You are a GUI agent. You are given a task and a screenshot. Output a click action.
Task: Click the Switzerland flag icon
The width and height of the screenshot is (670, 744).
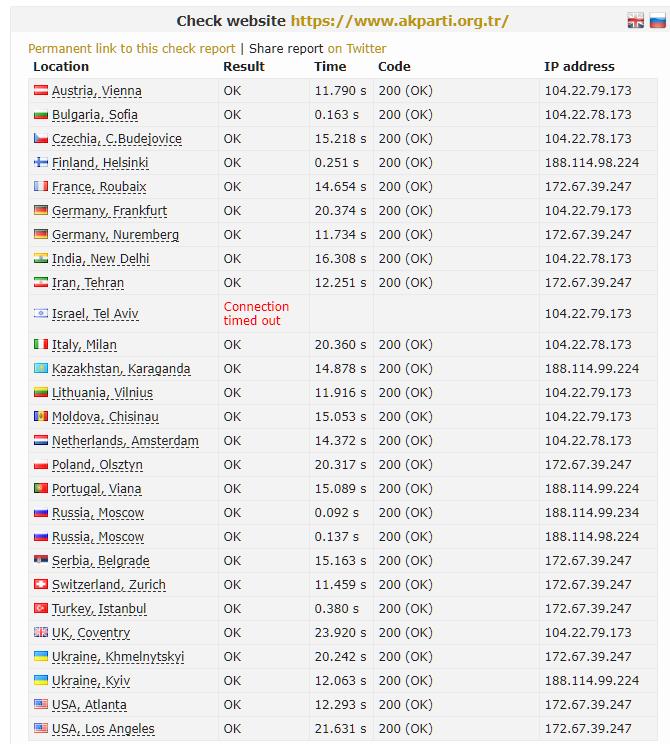click(41, 585)
